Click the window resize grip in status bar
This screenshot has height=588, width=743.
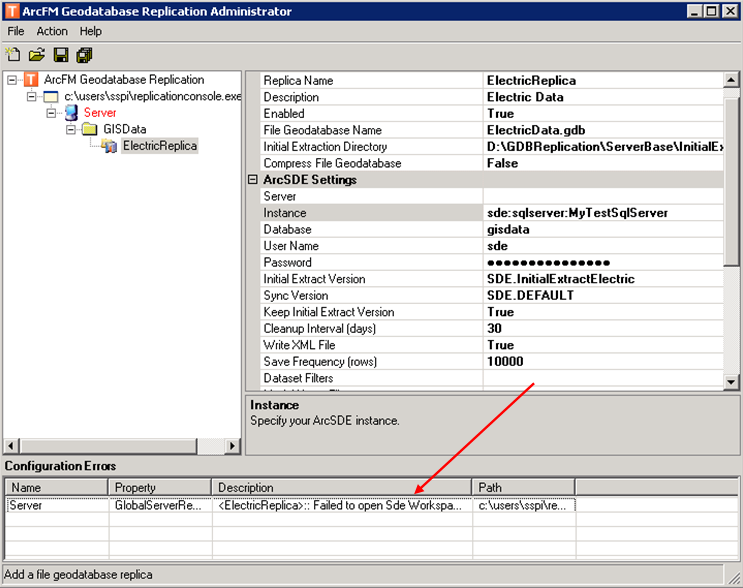[x=734, y=577]
